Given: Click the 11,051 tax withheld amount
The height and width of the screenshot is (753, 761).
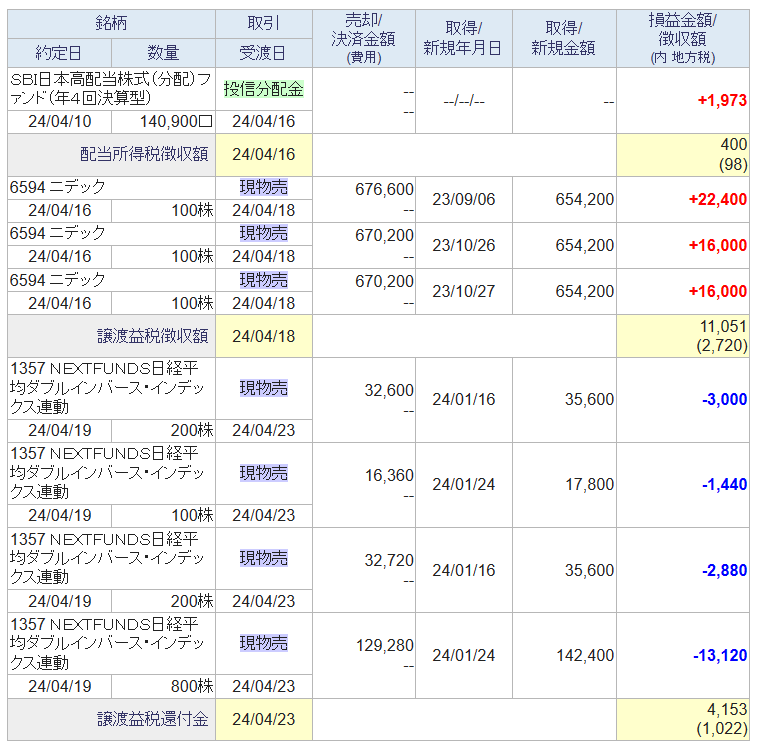Looking at the screenshot, I should point(723,327).
